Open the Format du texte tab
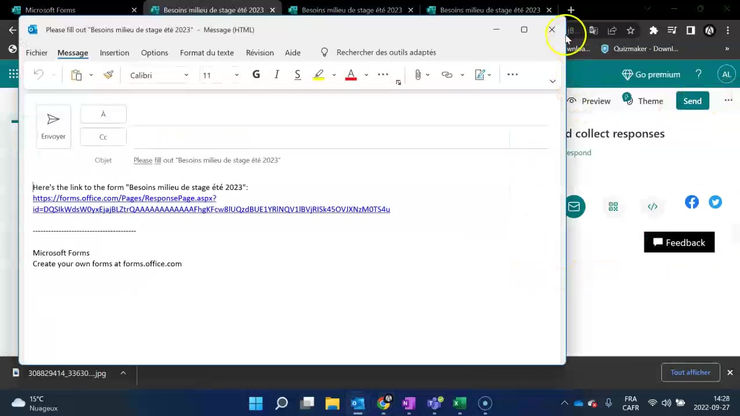Viewport: 740px width, 416px height. coord(207,52)
